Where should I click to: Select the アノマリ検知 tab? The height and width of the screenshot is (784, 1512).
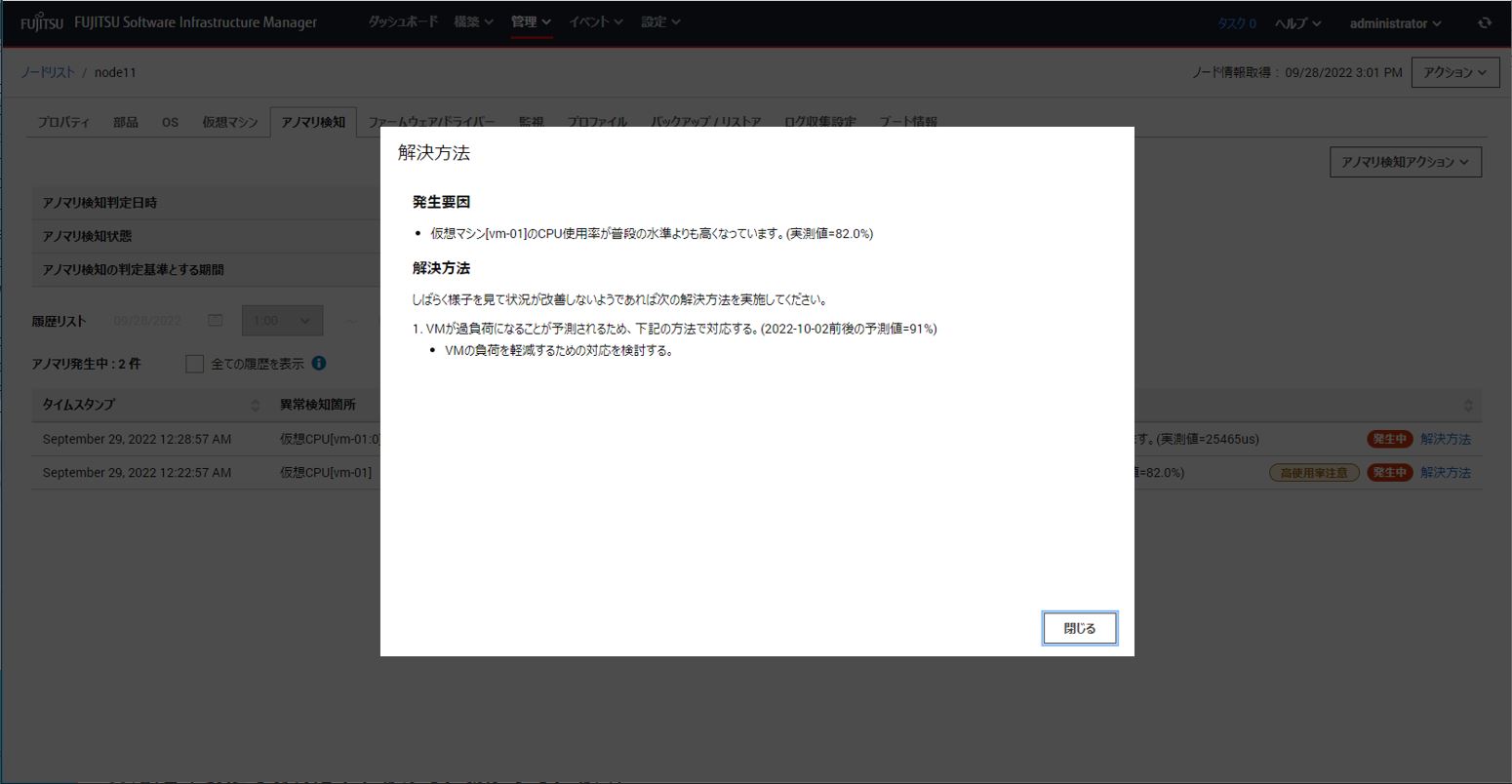coord(313,122)
